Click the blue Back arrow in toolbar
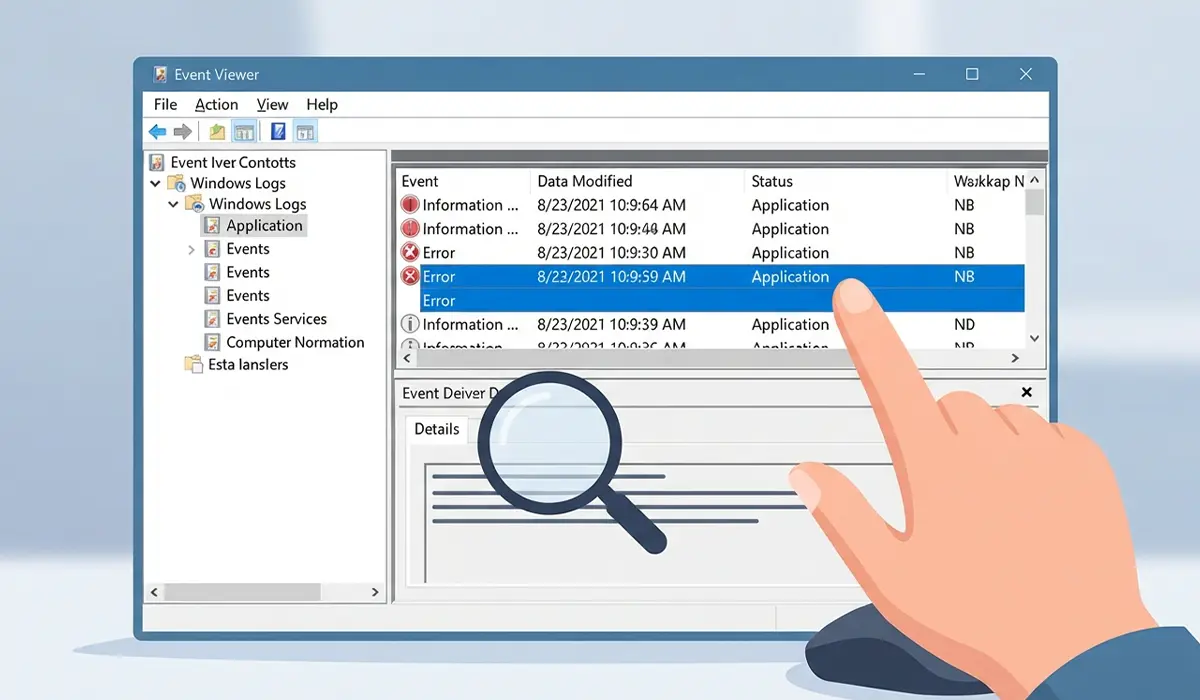The width and height of the screenshot is (1200, 700). coord(158,131)
